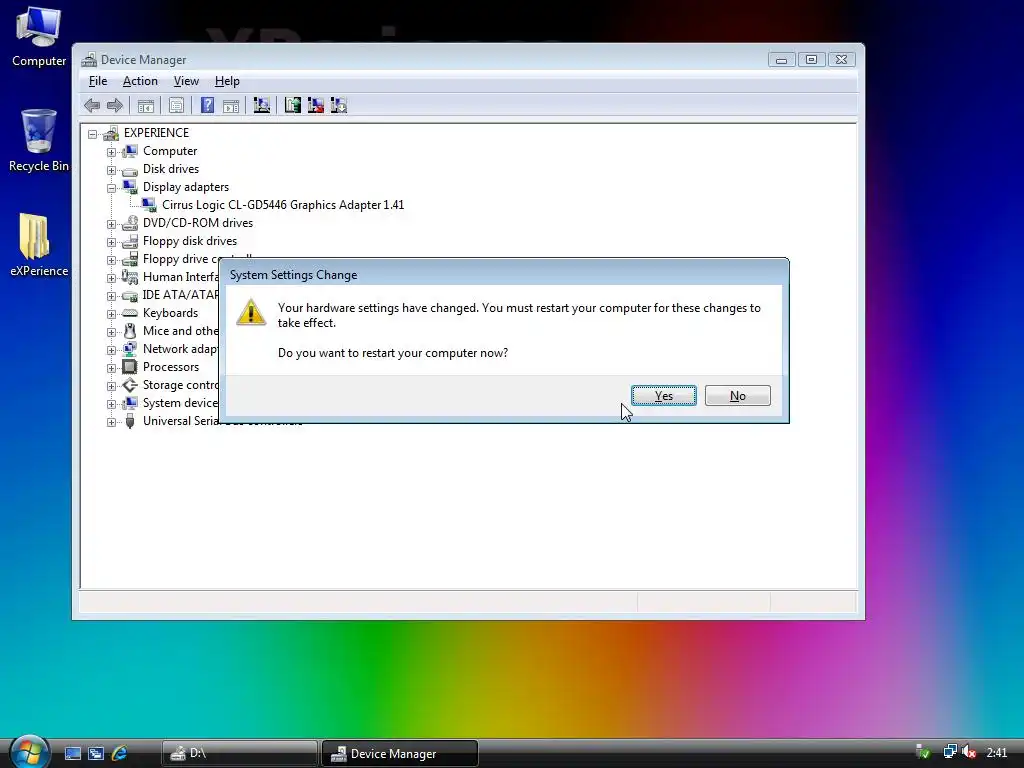The image size is (1024, 768).
Task: Click the Back arrow in Device Manager toolbar
Action: pos(92,105)
